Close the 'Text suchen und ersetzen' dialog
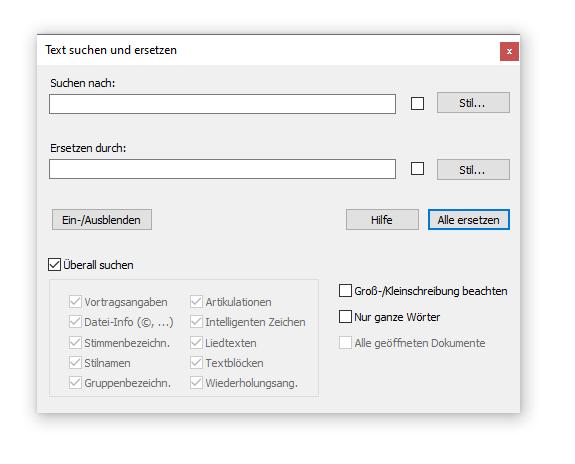This screenshot has width=575, height=464. click(x=509, y=51)
